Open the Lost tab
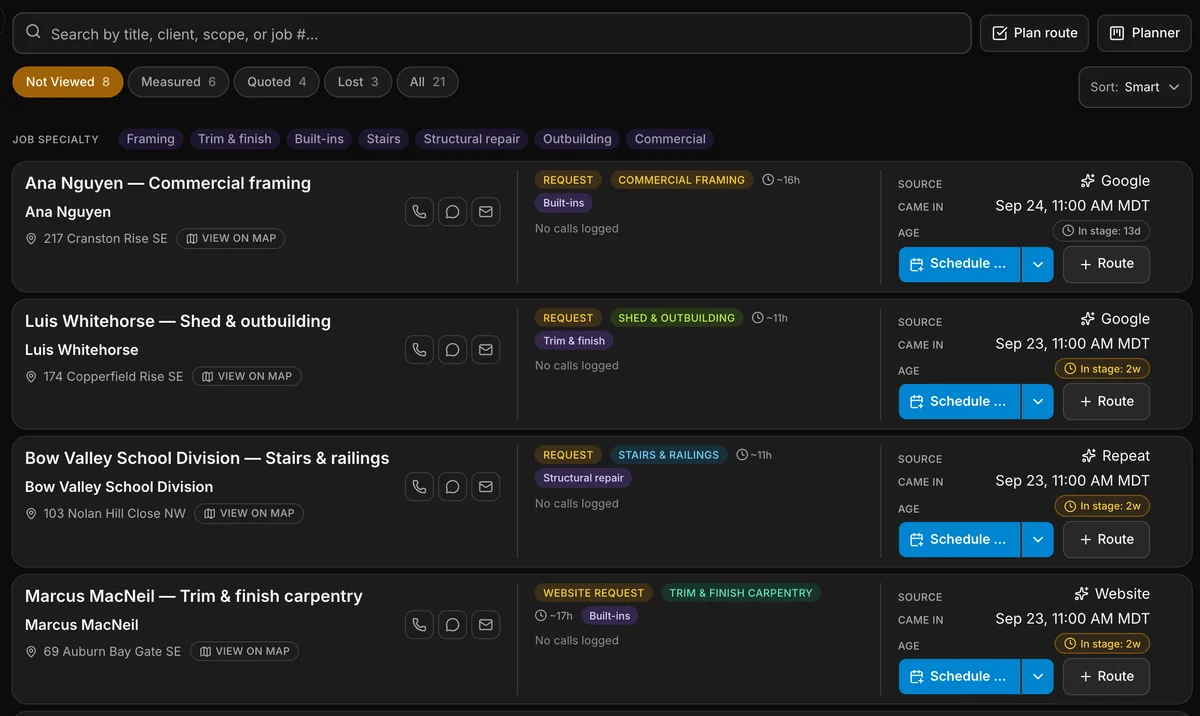Viewport: 1200px width, 716px height. coord(358,82)
